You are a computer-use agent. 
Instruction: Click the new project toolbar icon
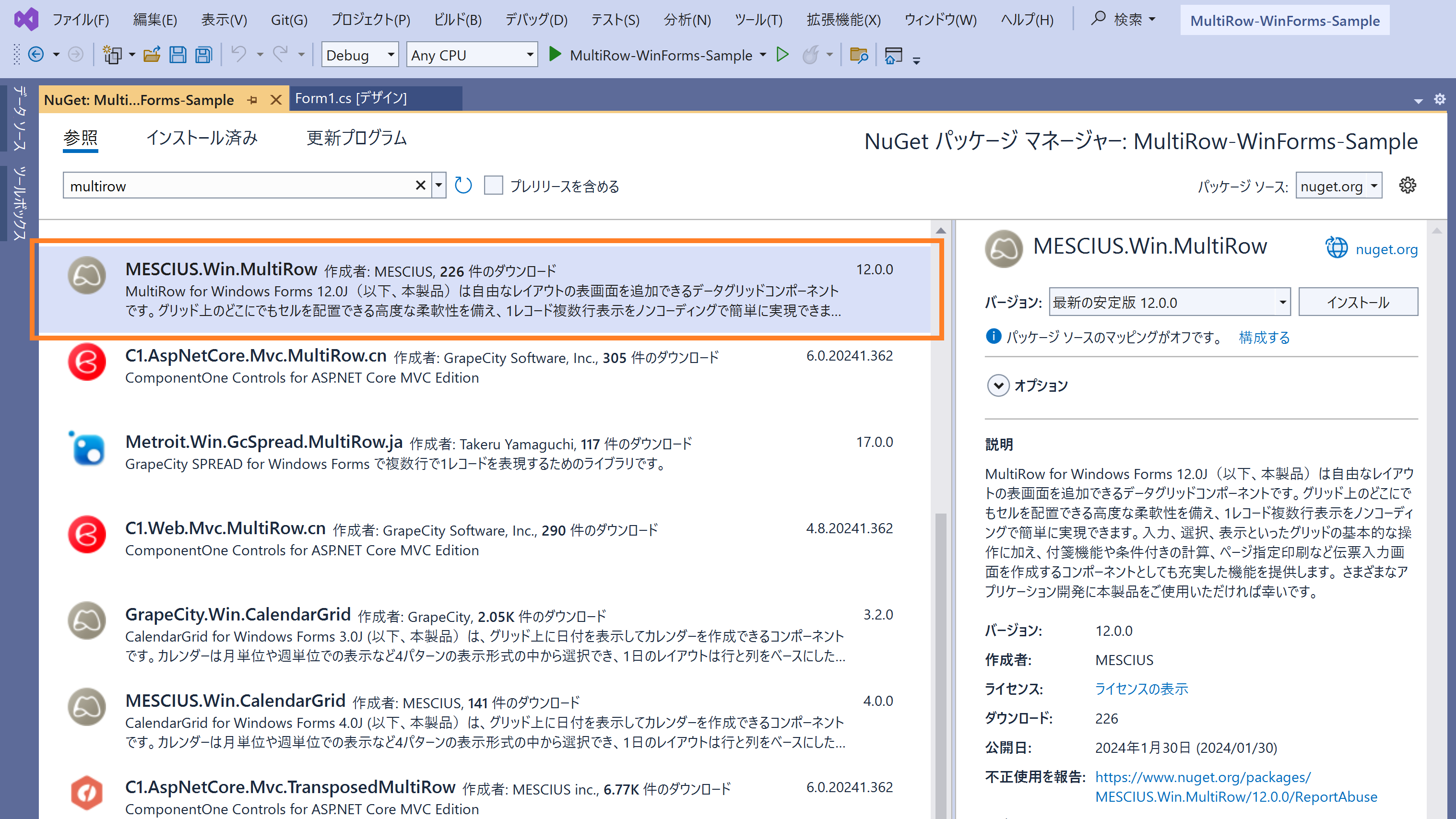pos(112,55)
